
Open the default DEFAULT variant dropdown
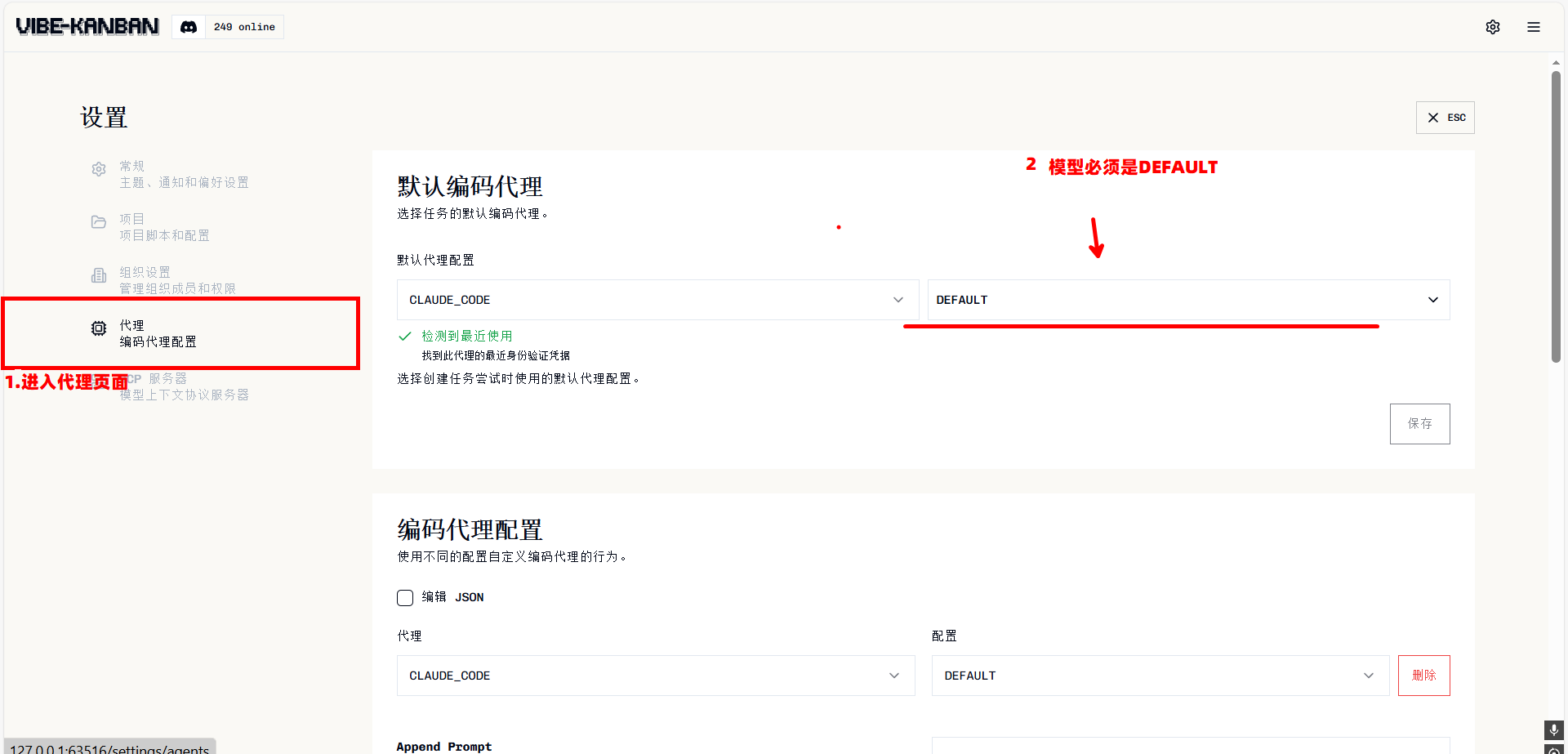coord(1188,300)
